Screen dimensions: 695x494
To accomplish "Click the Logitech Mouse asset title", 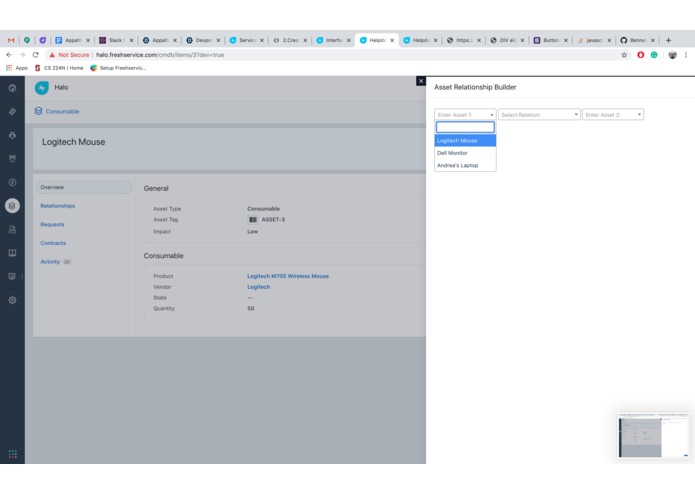I will pyautogui.click(x=74, y=142).
